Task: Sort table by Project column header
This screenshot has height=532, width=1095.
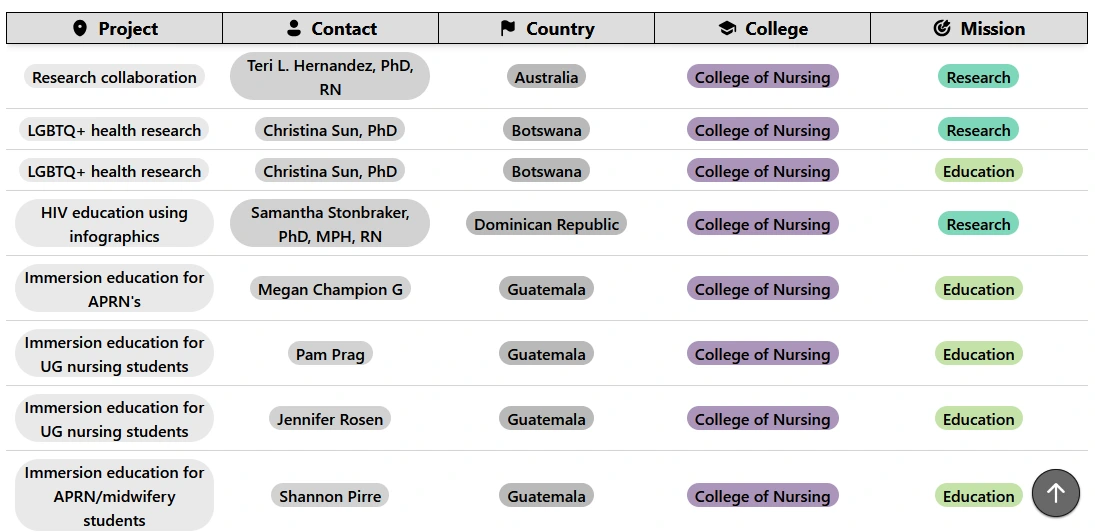Action: [127, 29]
